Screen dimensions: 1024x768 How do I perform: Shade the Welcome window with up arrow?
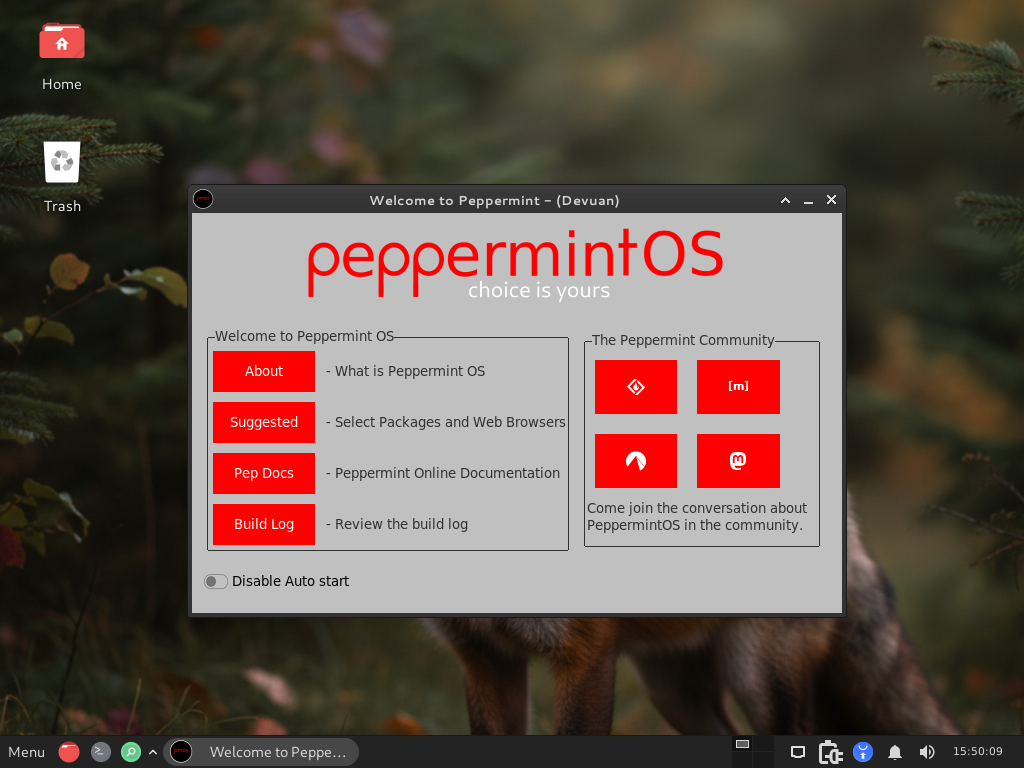[786, 200]
